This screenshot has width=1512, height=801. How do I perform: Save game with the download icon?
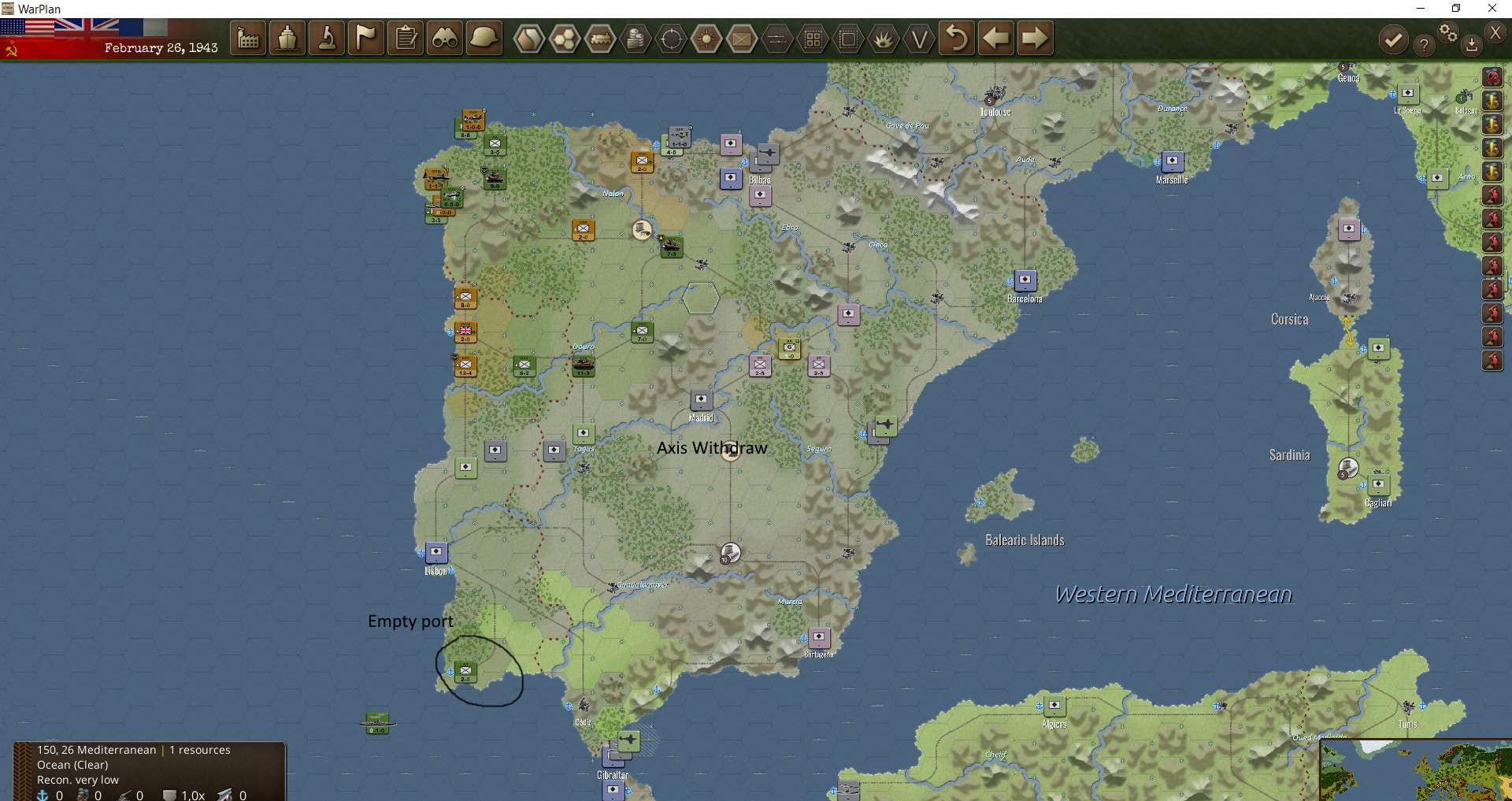1471,45
